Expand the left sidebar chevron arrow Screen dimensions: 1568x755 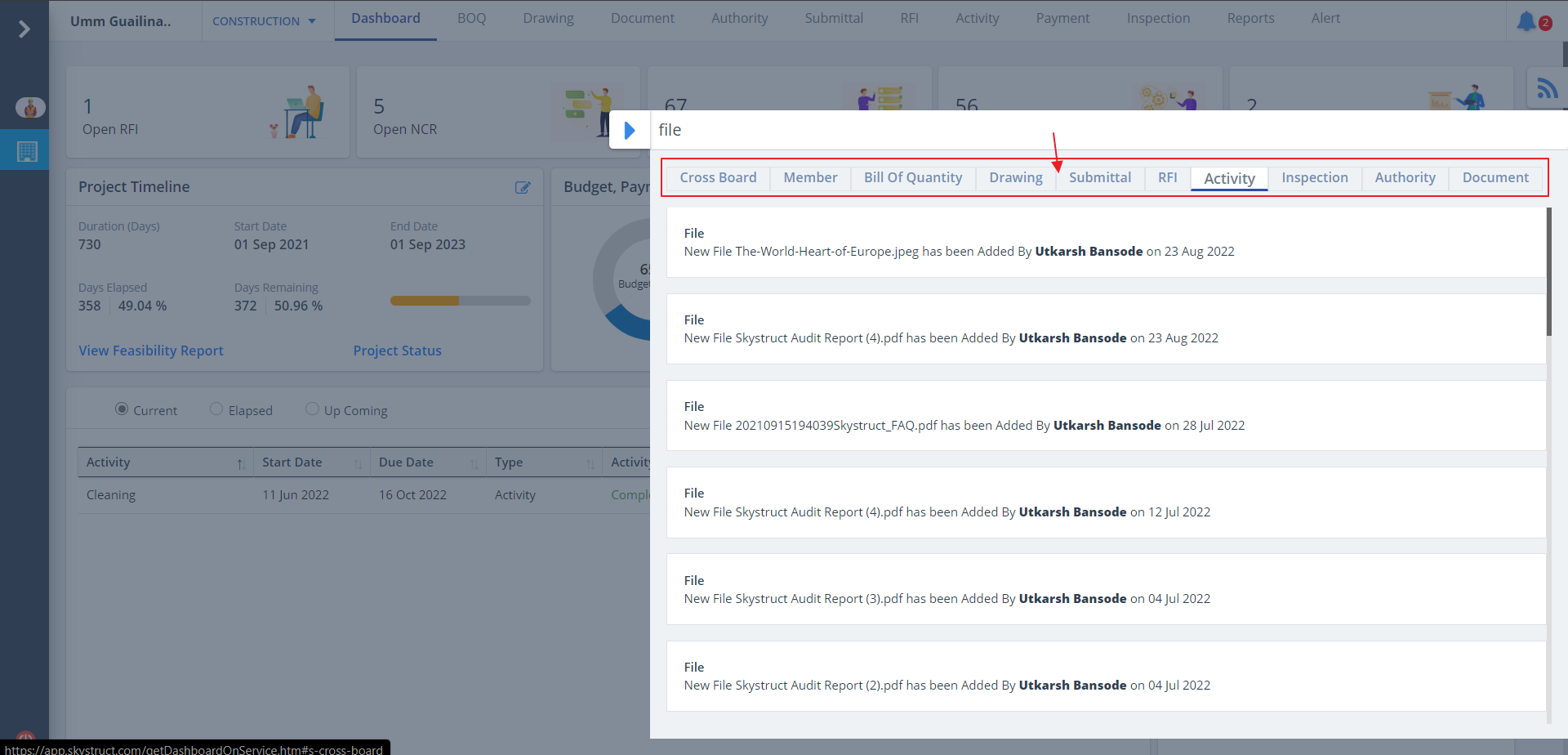pos(24,29)
